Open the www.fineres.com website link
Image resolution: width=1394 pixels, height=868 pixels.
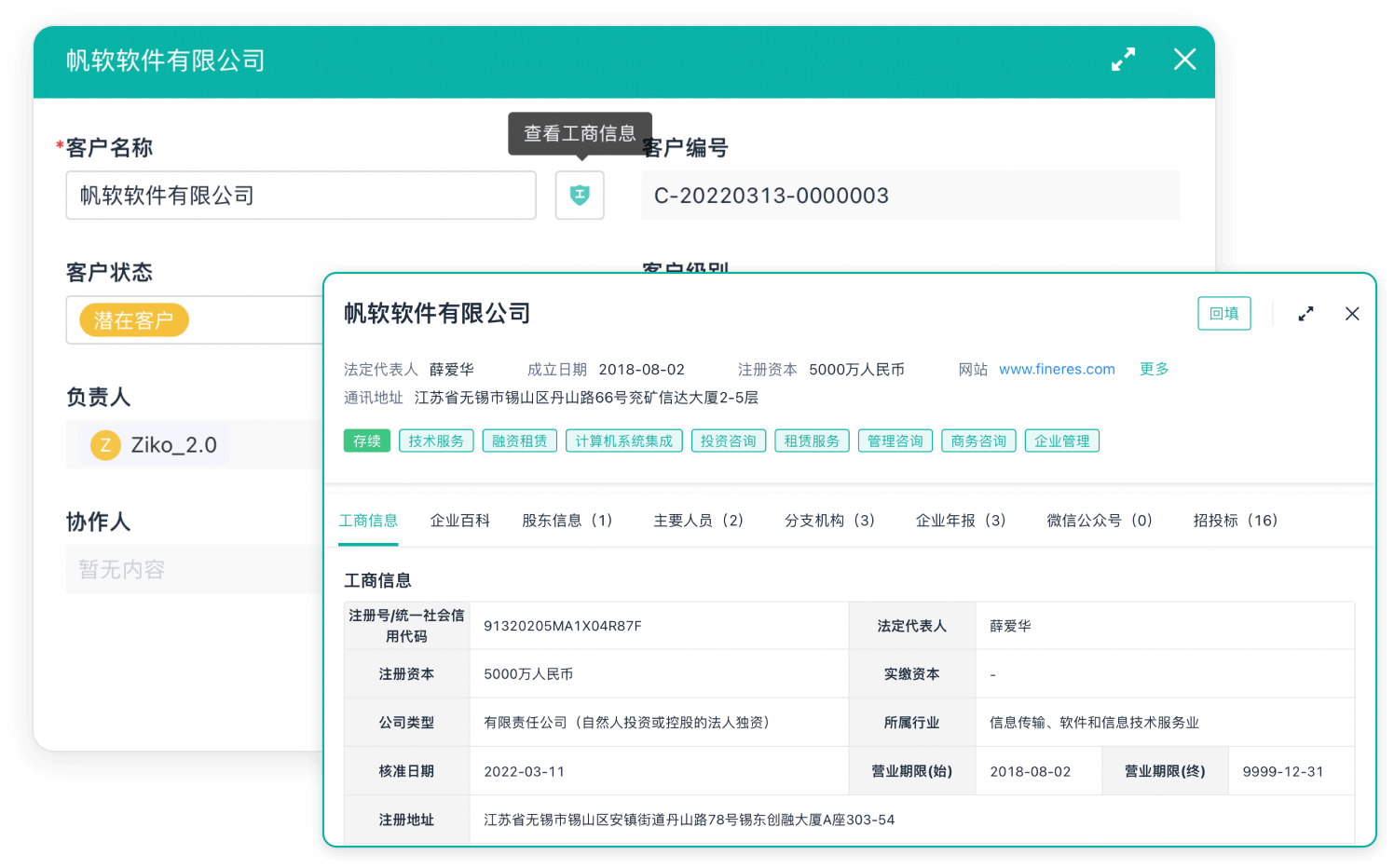[x=1057, y=370]
